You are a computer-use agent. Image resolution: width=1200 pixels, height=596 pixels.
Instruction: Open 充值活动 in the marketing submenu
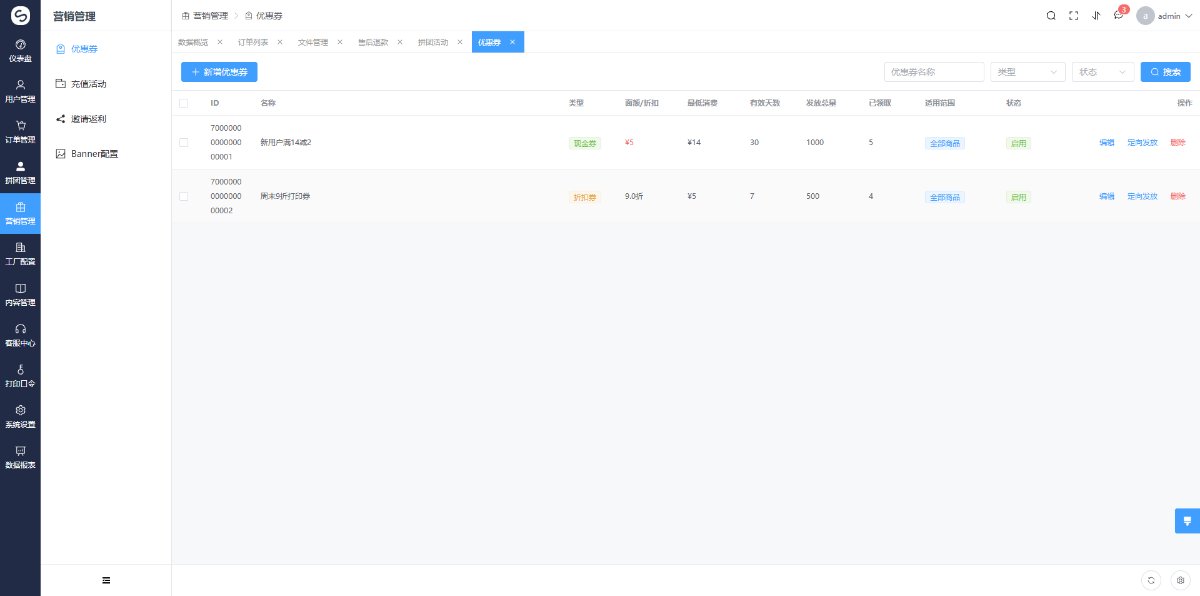point(106,84)
